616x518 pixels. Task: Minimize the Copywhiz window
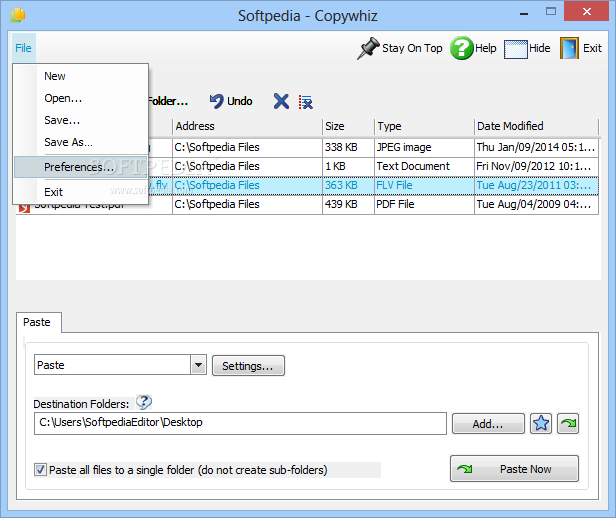coord(524,14)
